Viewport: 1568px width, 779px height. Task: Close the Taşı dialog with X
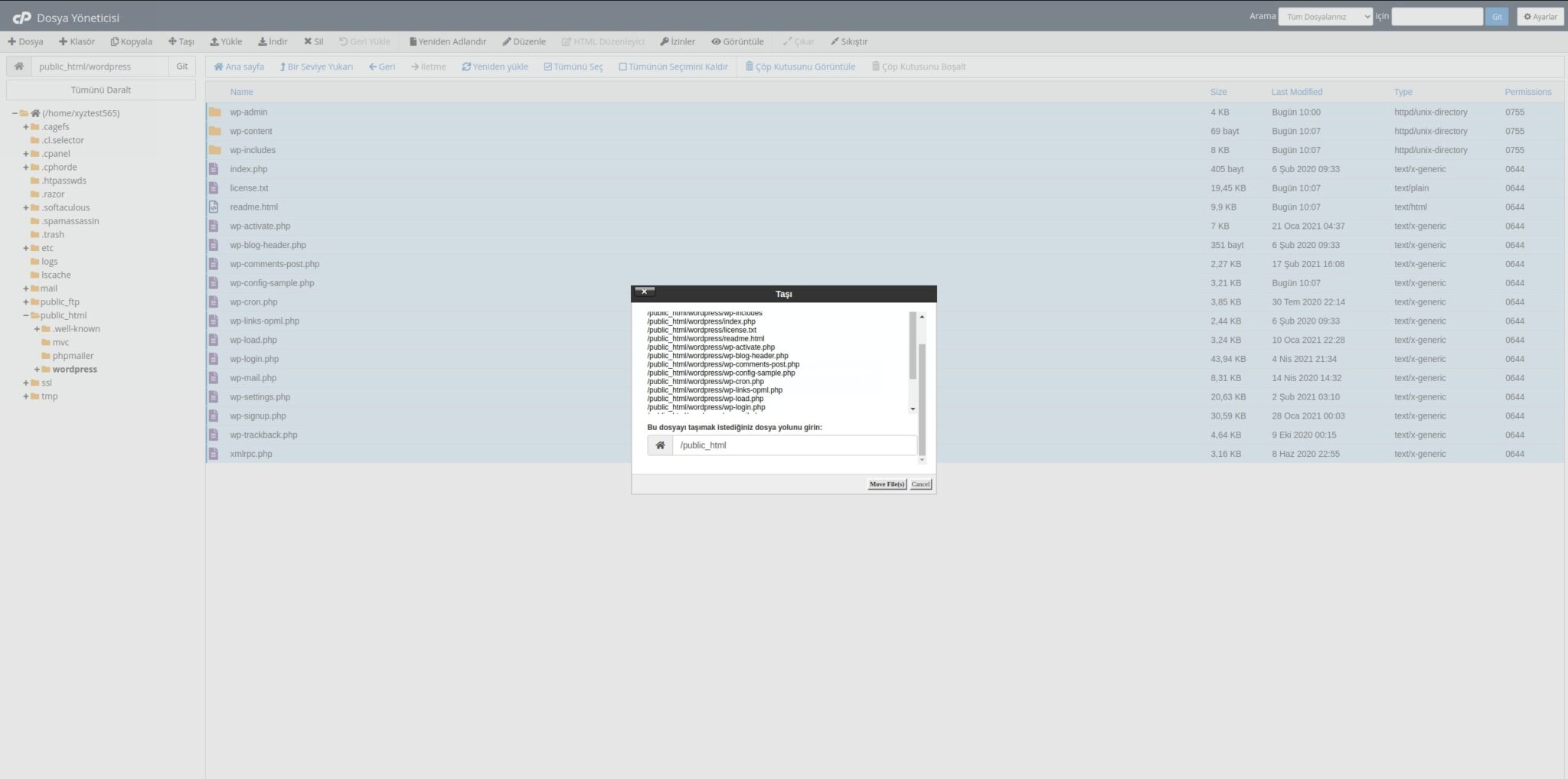[645, 292]
